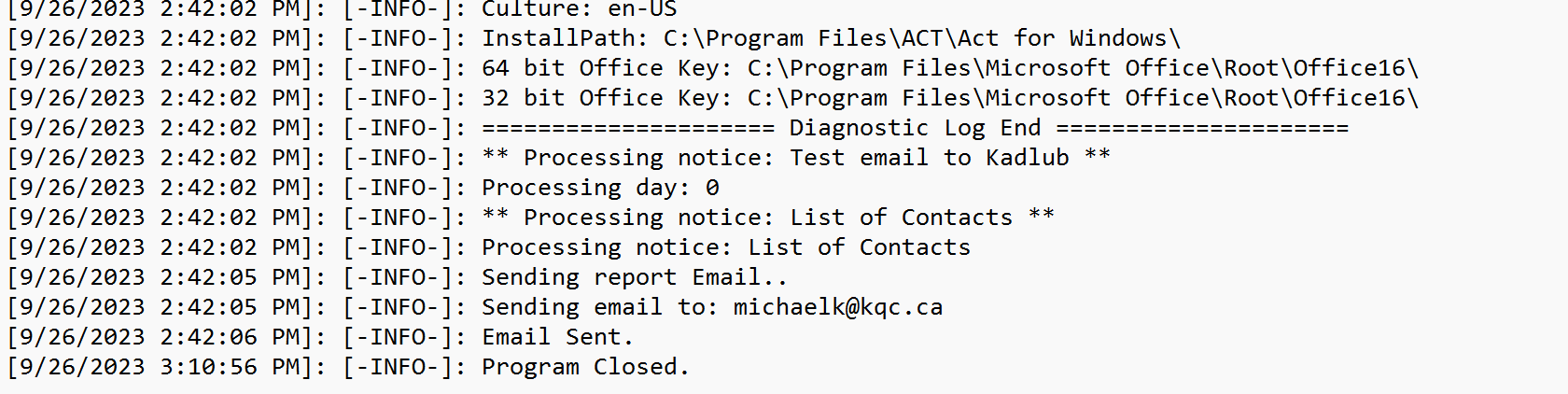Click 'Test email to Kadlub' notice text
The image size is (1568, 394).
pos(930,158)
